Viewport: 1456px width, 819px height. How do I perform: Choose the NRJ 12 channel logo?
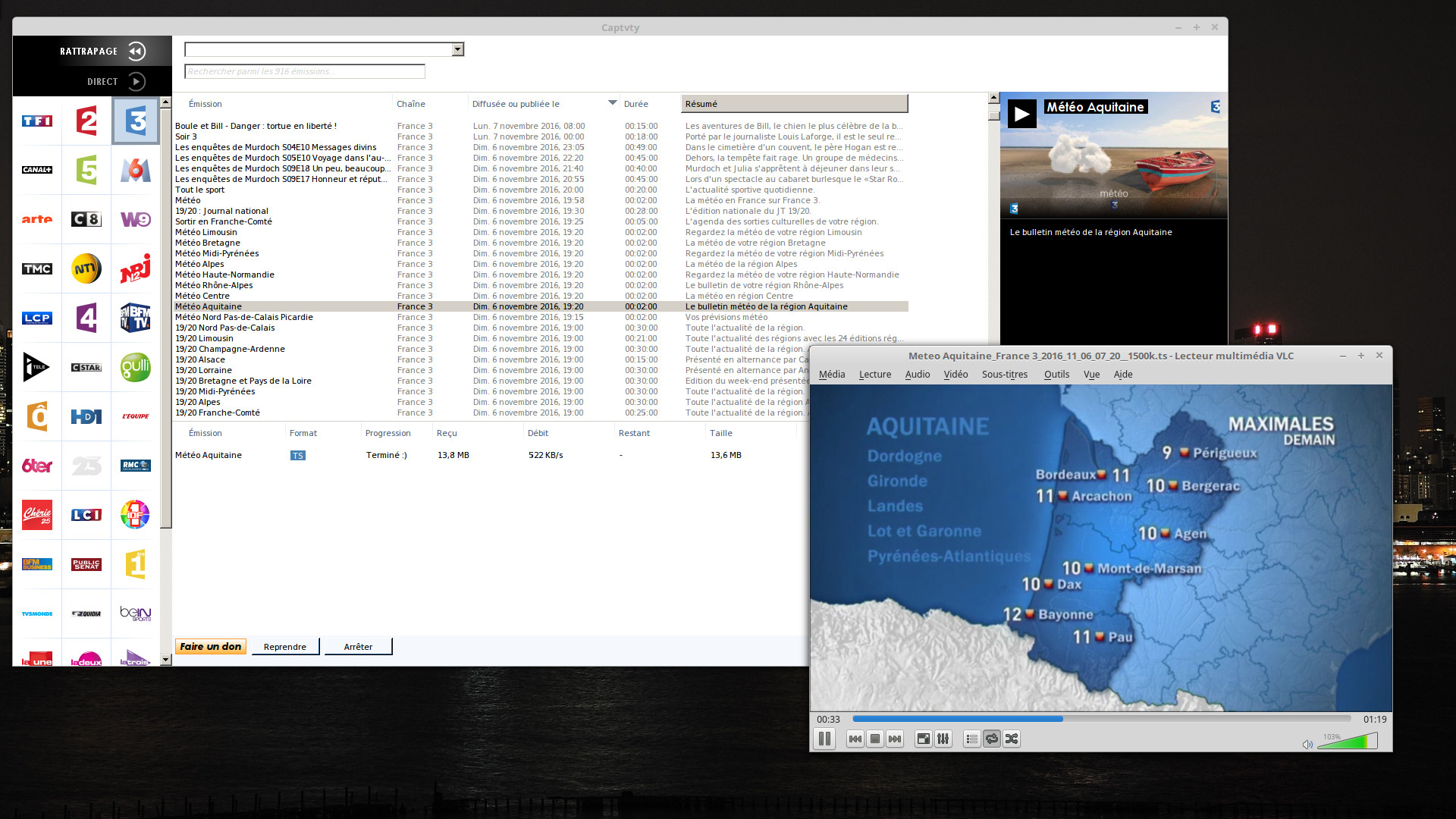(136, 268)
